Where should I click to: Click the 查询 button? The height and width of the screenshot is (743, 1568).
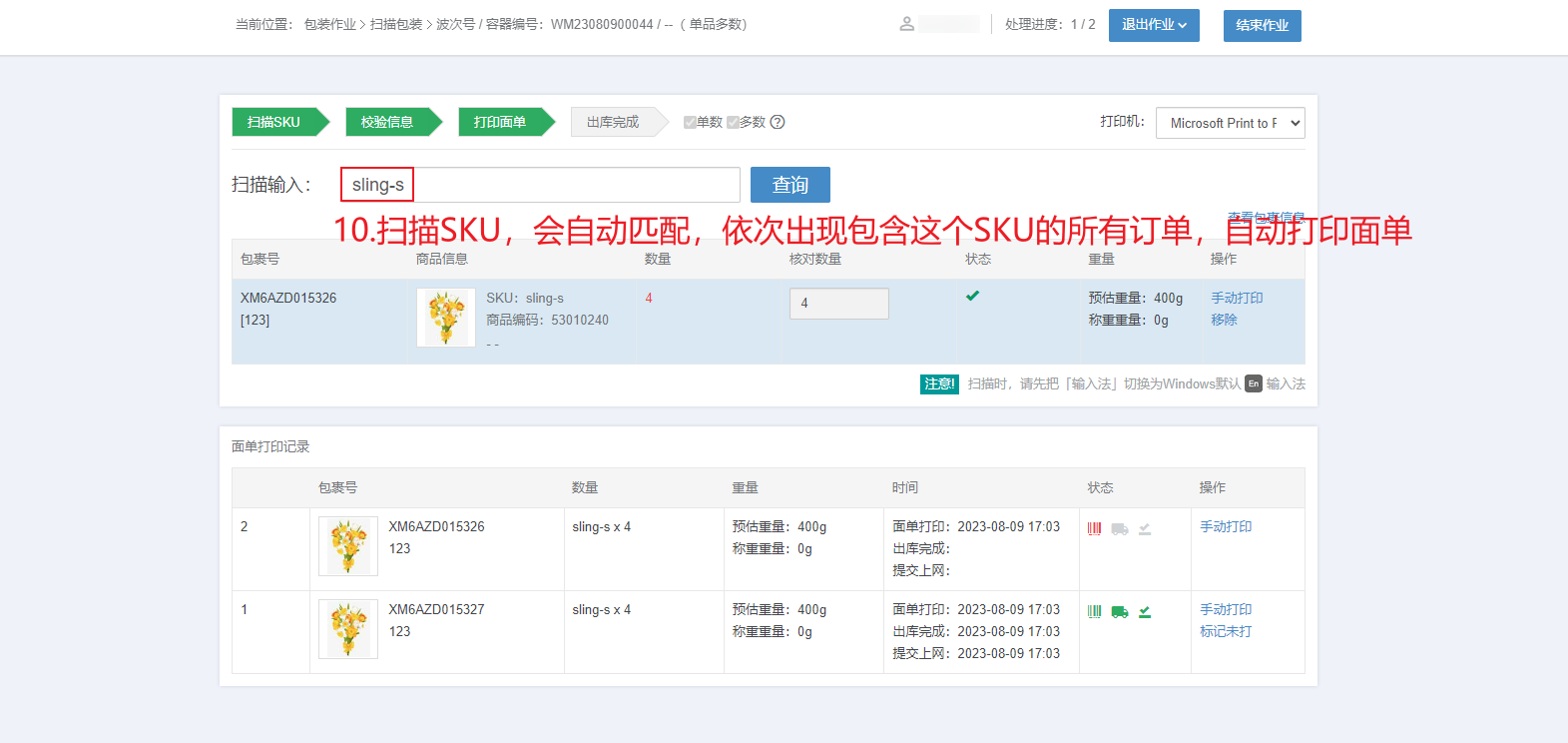[x=790, y=185]
